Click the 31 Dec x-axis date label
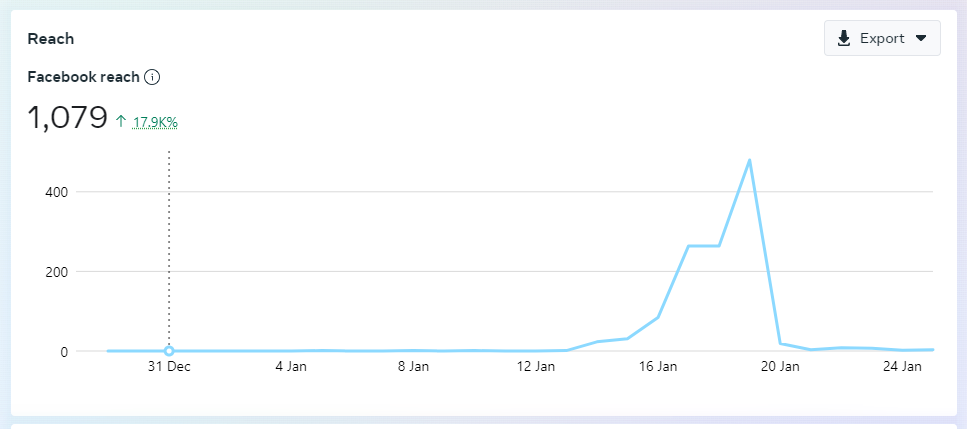 [x=169, y=367]
